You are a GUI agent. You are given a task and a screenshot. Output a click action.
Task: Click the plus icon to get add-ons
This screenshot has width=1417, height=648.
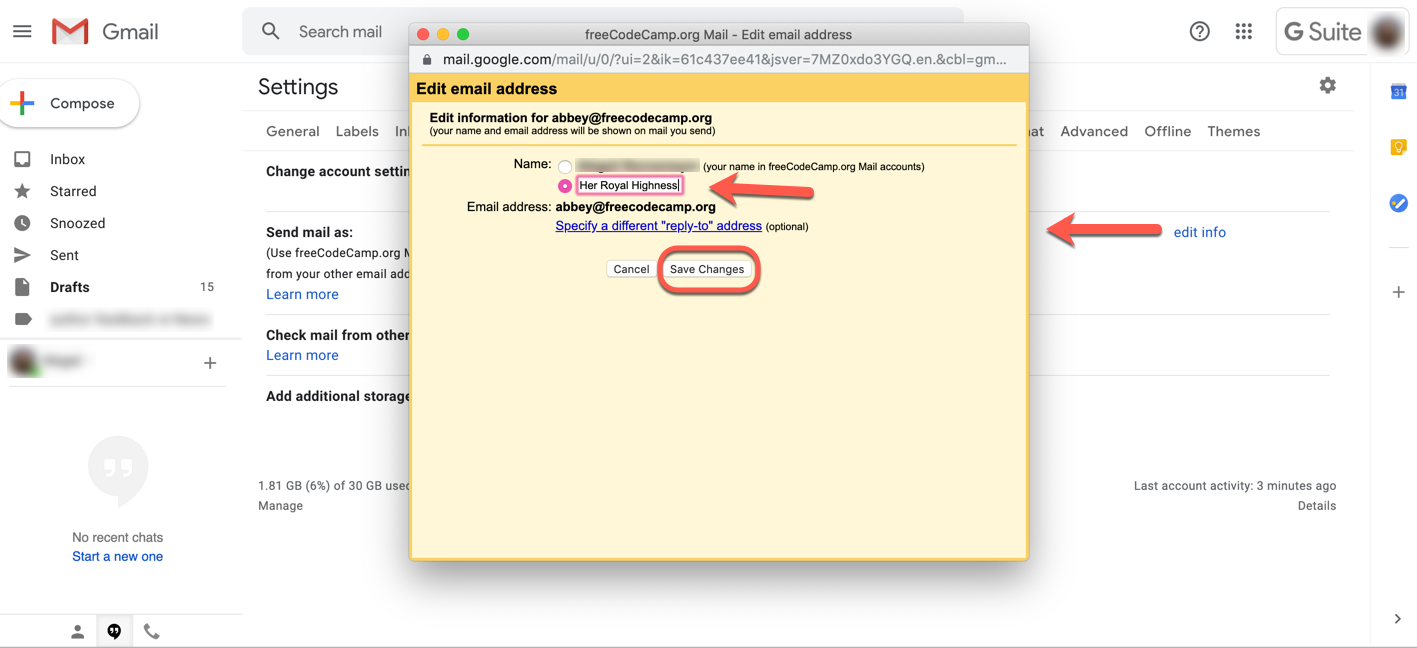1399,292
